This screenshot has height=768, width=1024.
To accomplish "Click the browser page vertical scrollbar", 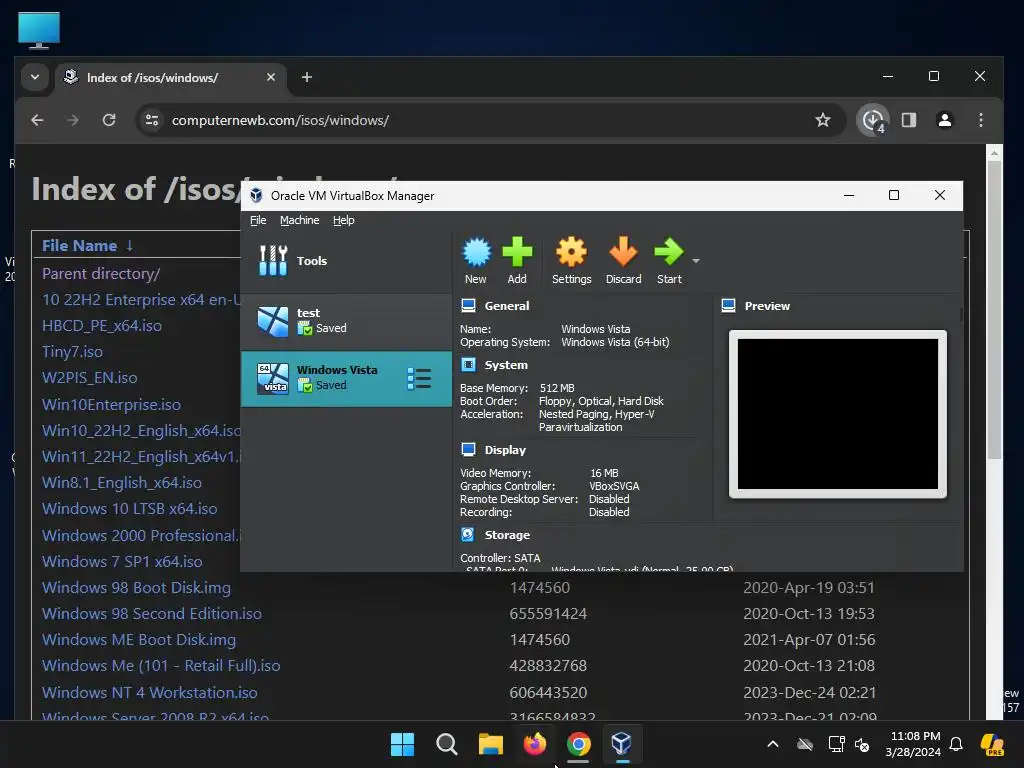I will [994, 310].
